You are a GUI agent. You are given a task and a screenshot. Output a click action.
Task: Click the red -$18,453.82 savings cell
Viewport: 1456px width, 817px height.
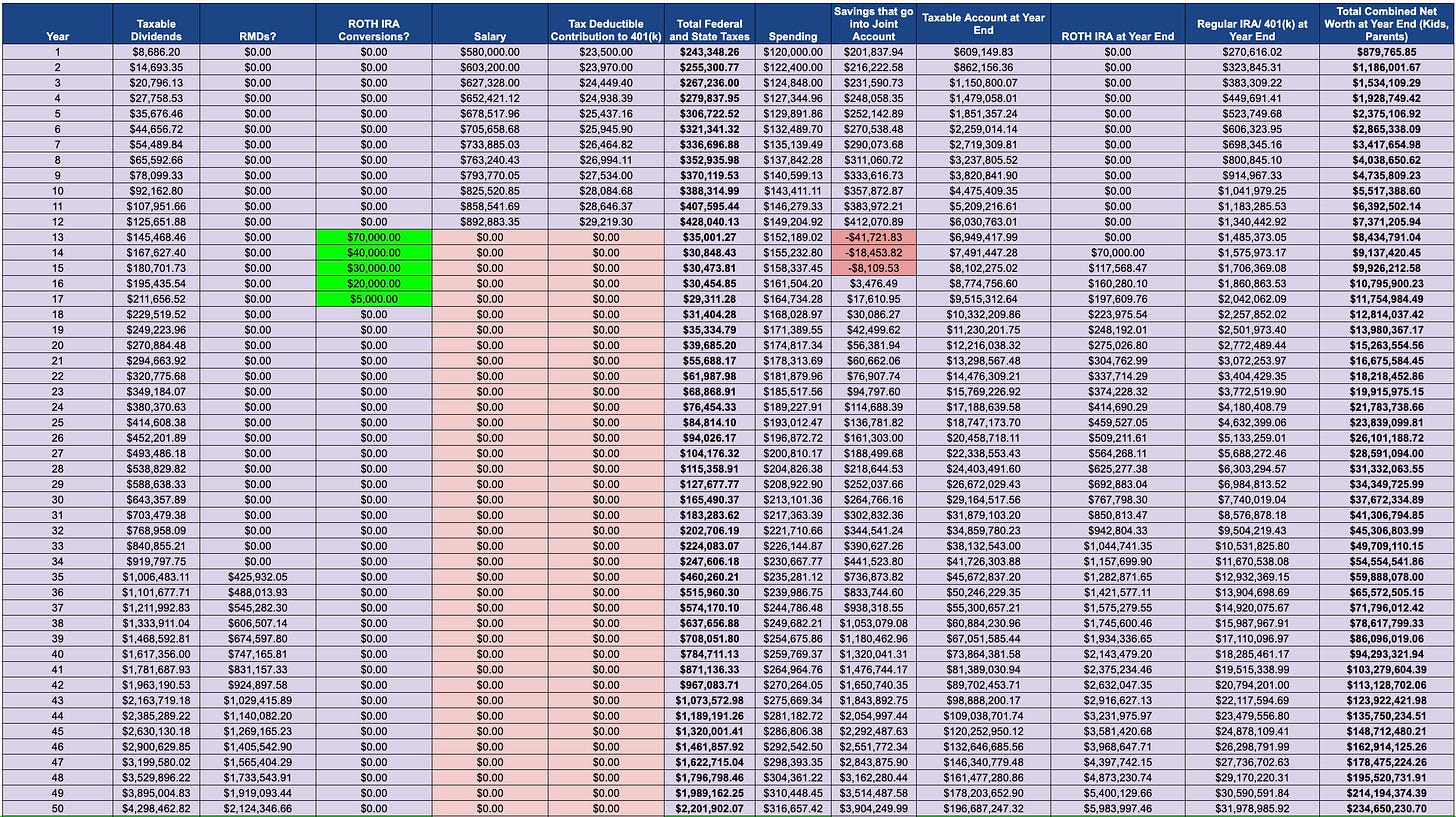click(873, 254)
